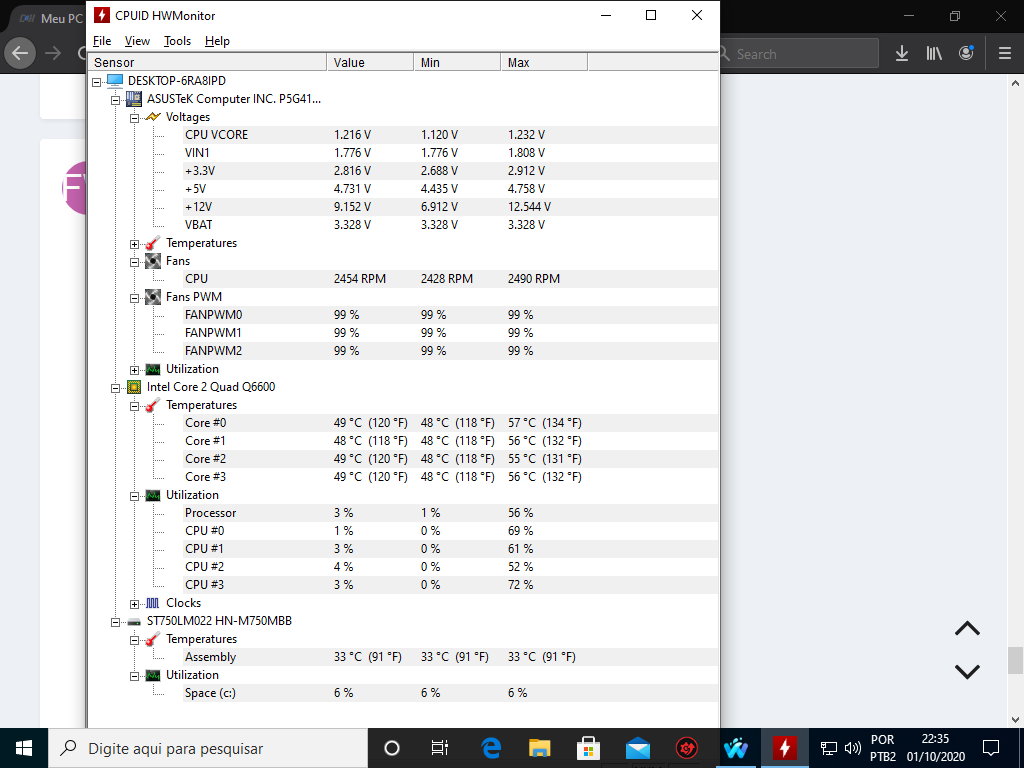The width and height of the screenshot is (1024, 768).
Task: Click the Firefox Search field
Action: click(x=798, y=54)
